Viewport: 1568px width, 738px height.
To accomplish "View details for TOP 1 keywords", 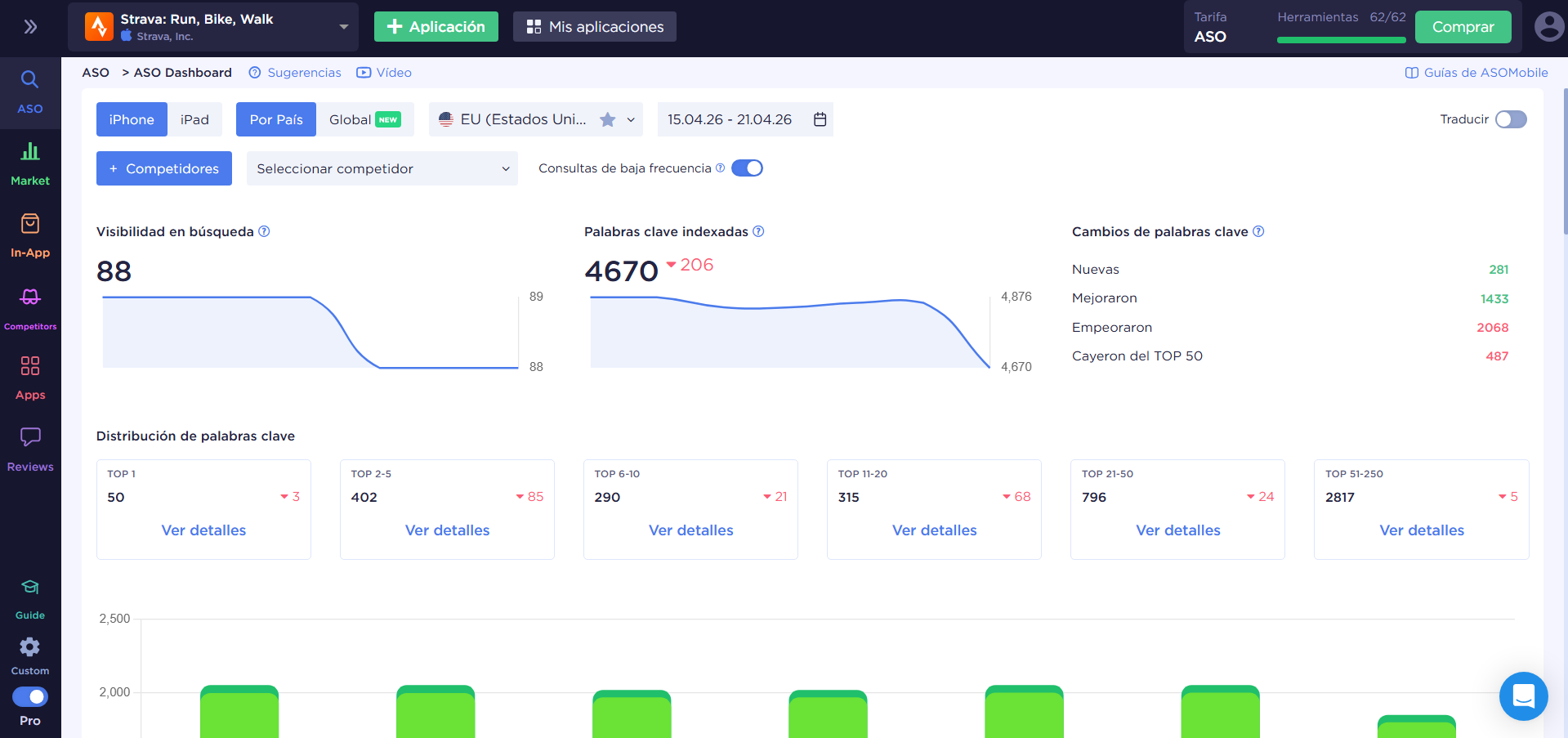I will pos(203,530).
